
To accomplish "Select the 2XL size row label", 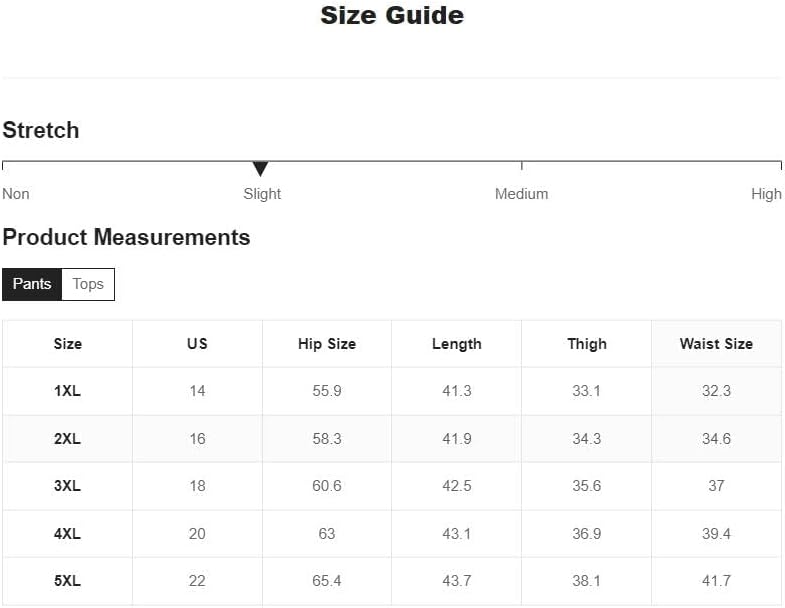I will [68, 439].
